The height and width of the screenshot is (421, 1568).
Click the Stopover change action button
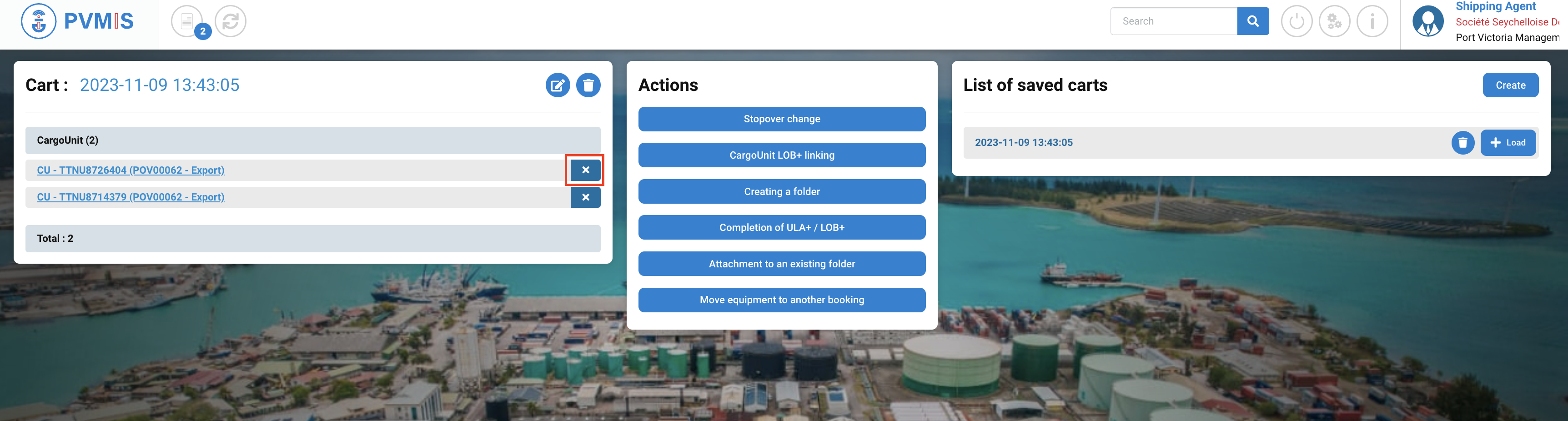tap(782, 119)
